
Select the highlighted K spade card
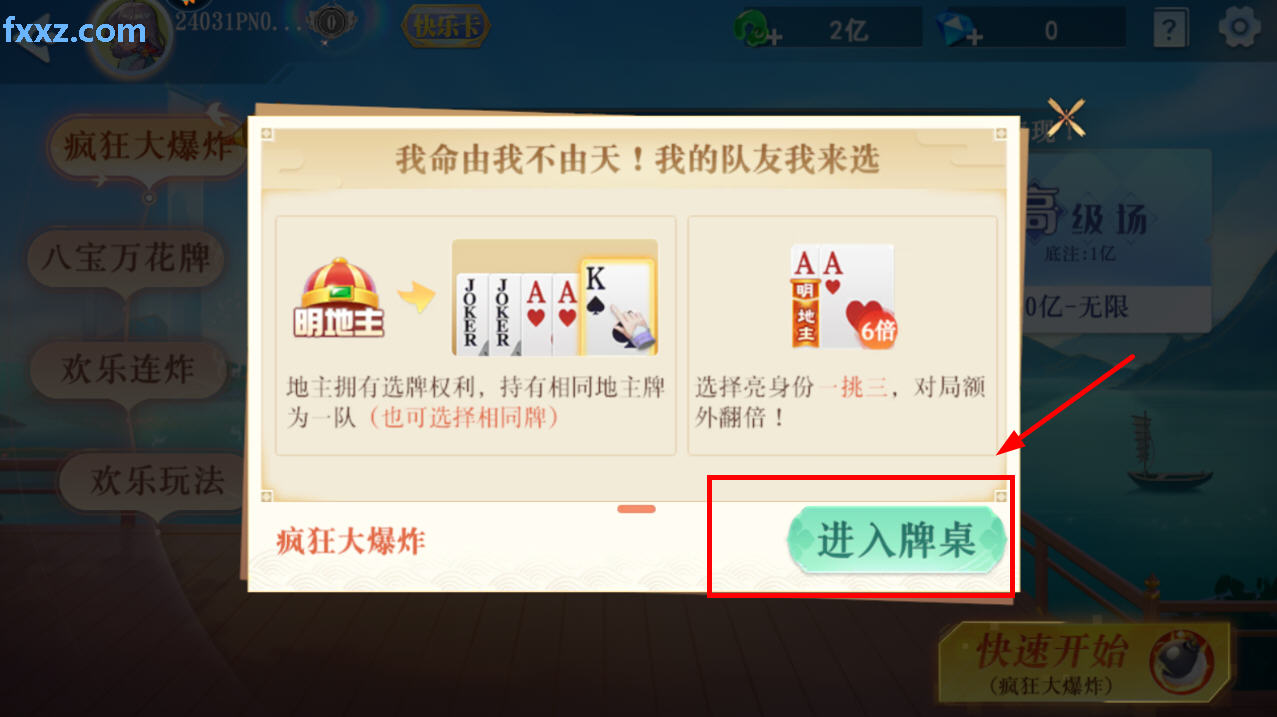tap(617, 306)
